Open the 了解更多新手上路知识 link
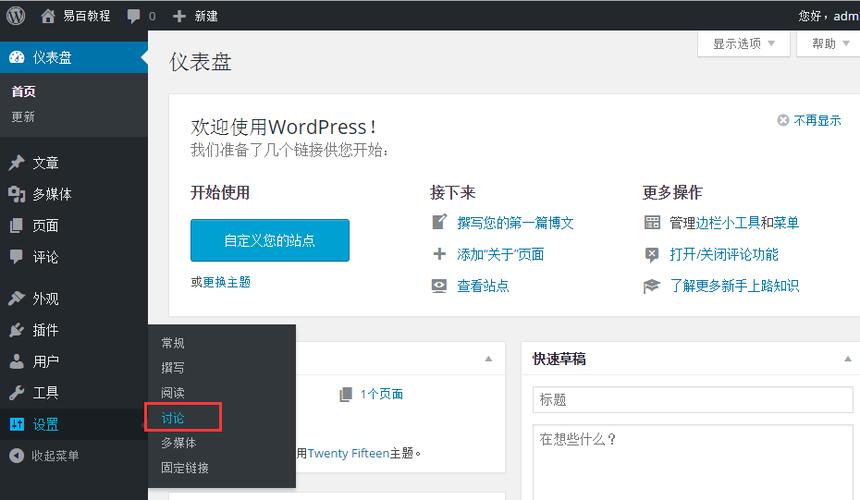The image size is (860, 500). point(734,286)
